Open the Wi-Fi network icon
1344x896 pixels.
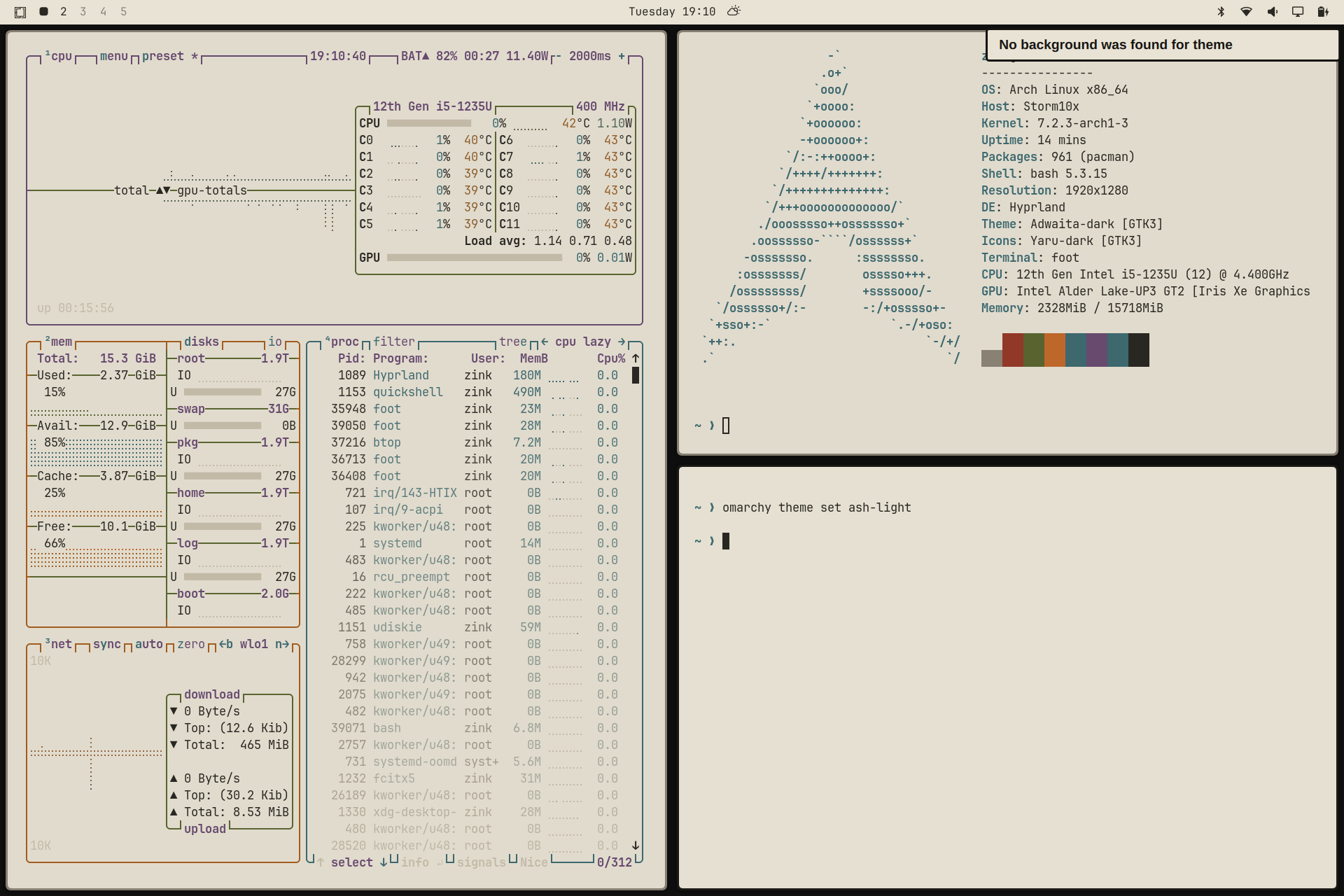1246,12
